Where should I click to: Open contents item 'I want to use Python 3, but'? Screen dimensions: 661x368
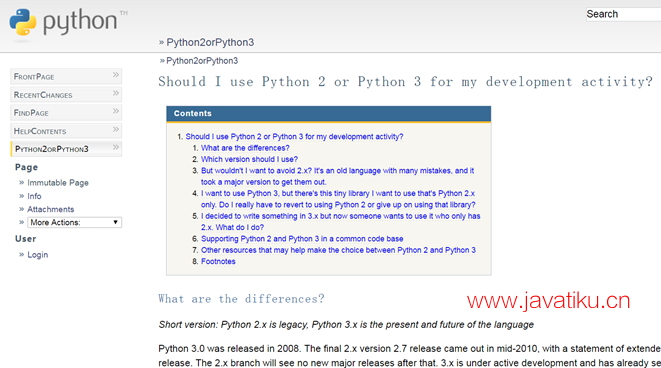coord(338,199)
